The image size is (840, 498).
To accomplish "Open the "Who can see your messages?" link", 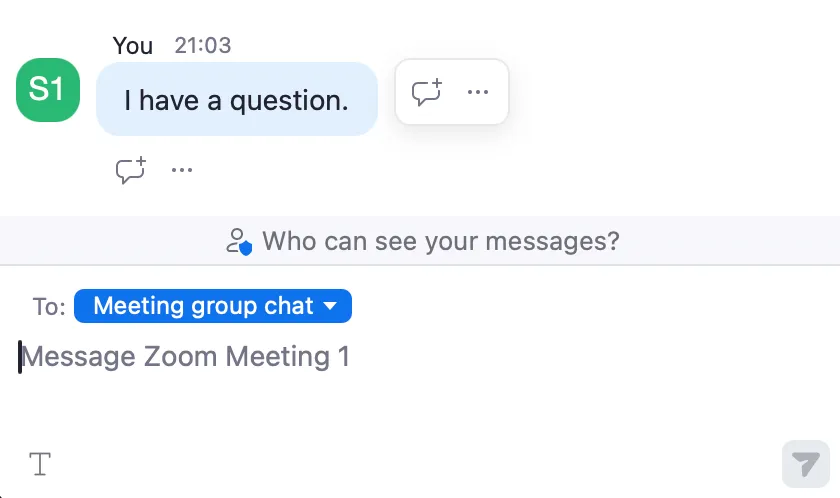I will click(x=440, y=241).
